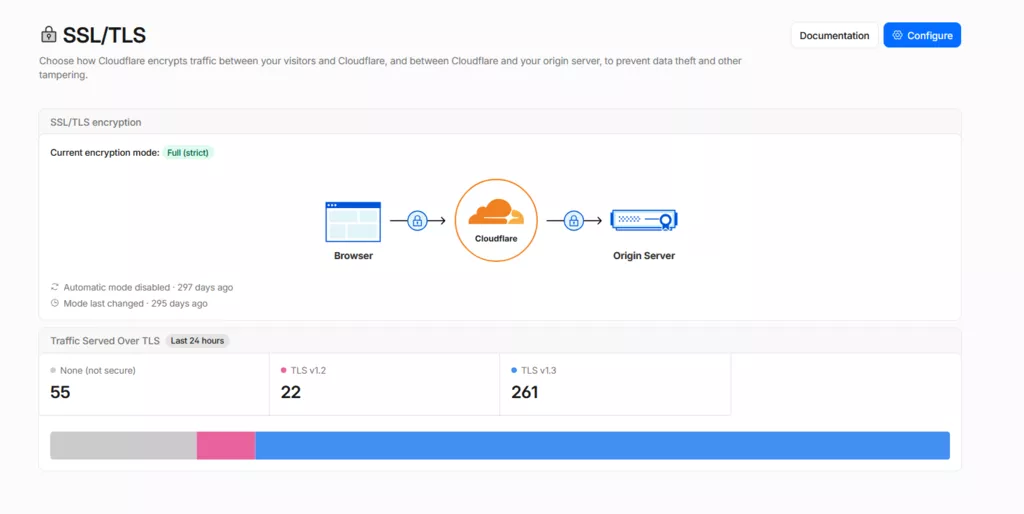Click the blue segment of the traffic bar
Screen dimensions: 1024x514
tap(603, 445)
